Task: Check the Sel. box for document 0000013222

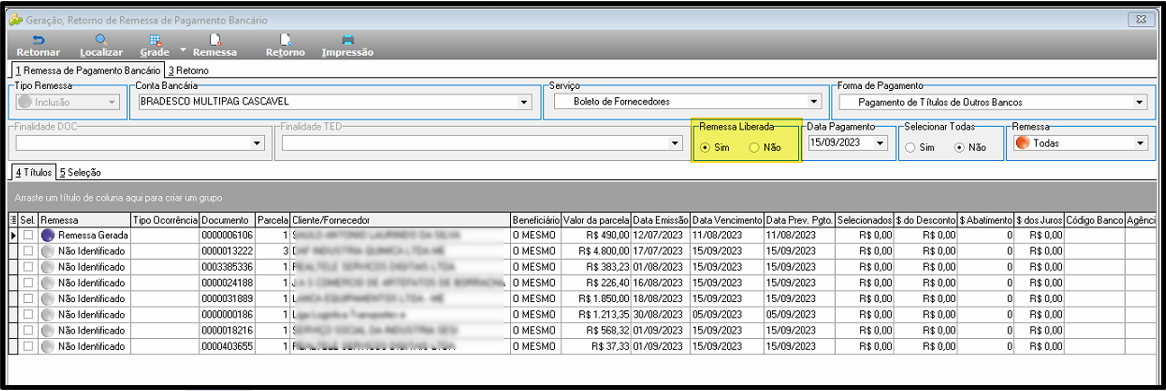Action: pos(28,251)
